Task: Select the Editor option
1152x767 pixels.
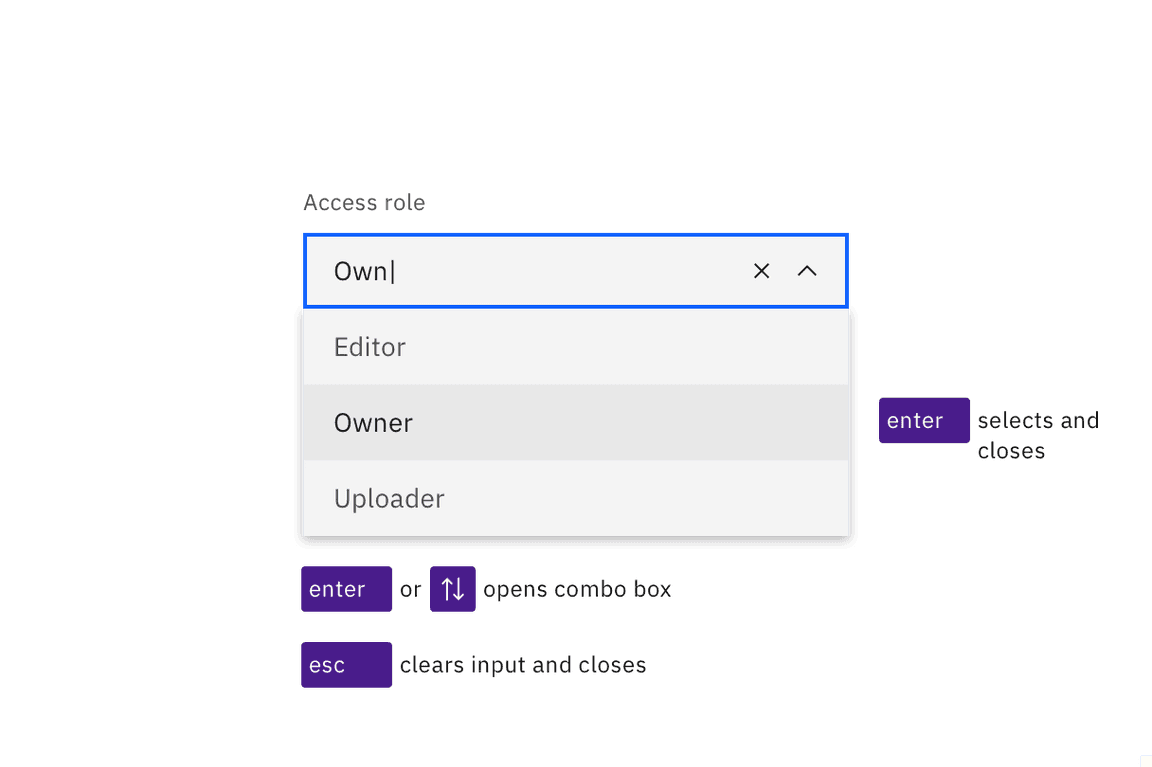Action: pyautogui.click(x=370, y=347)
